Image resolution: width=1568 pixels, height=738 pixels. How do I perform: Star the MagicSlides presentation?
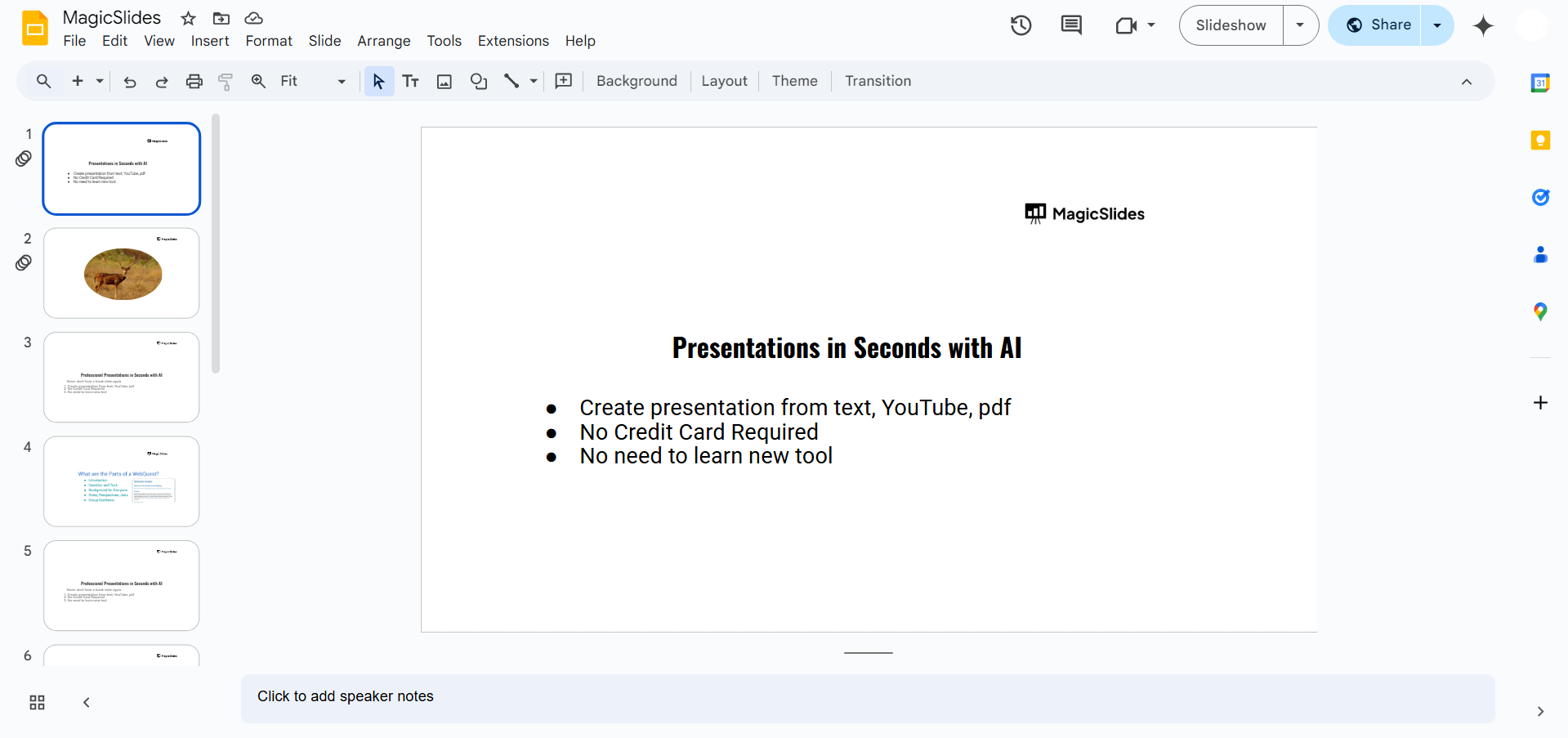pos(188,18)
